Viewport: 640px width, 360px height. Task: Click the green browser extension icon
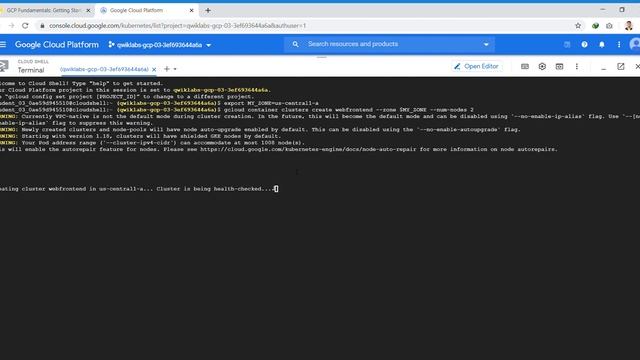tap(596, 26)
